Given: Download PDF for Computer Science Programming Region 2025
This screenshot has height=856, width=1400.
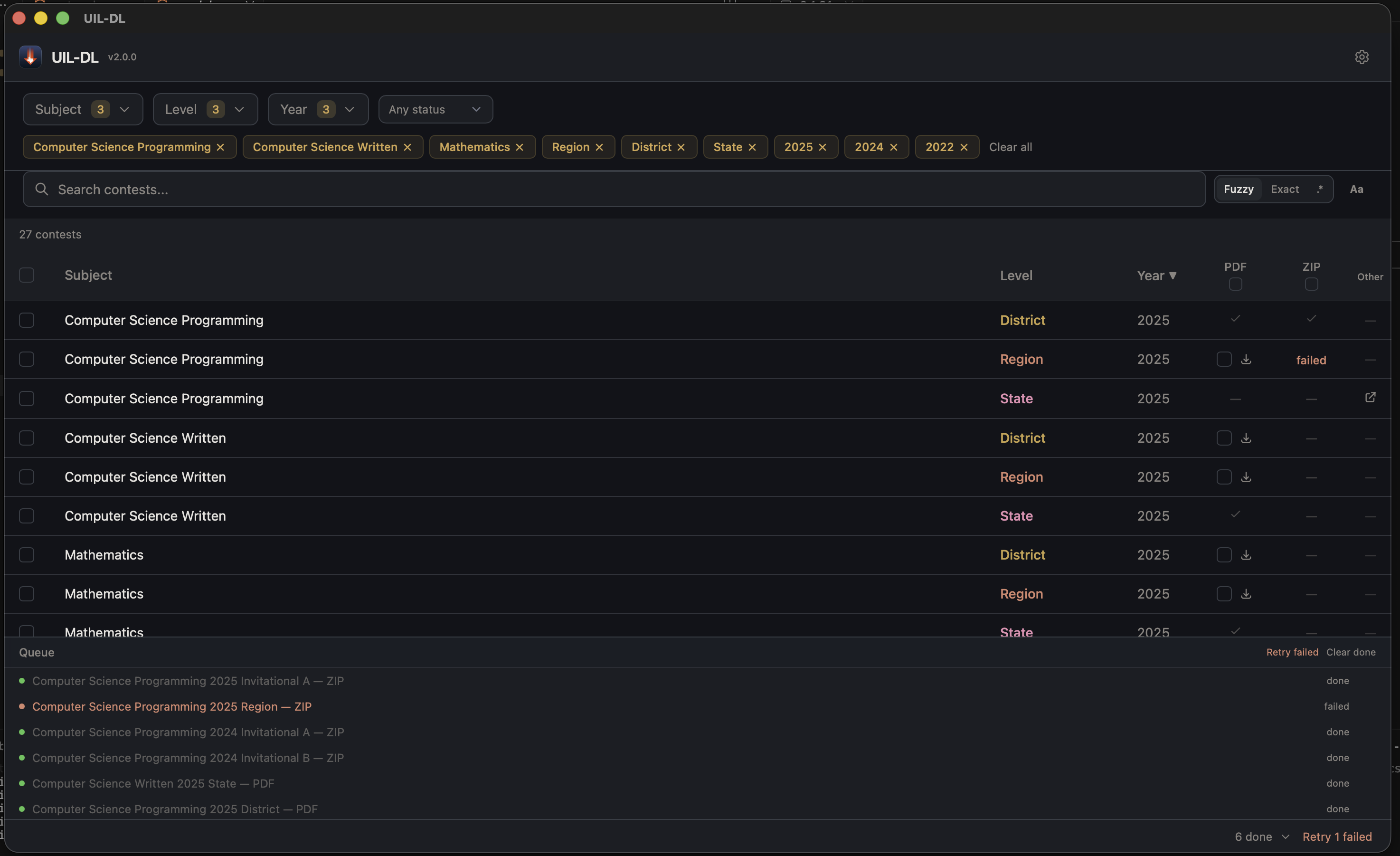Looking at the screenshot, I should [x=1246, y=359].
